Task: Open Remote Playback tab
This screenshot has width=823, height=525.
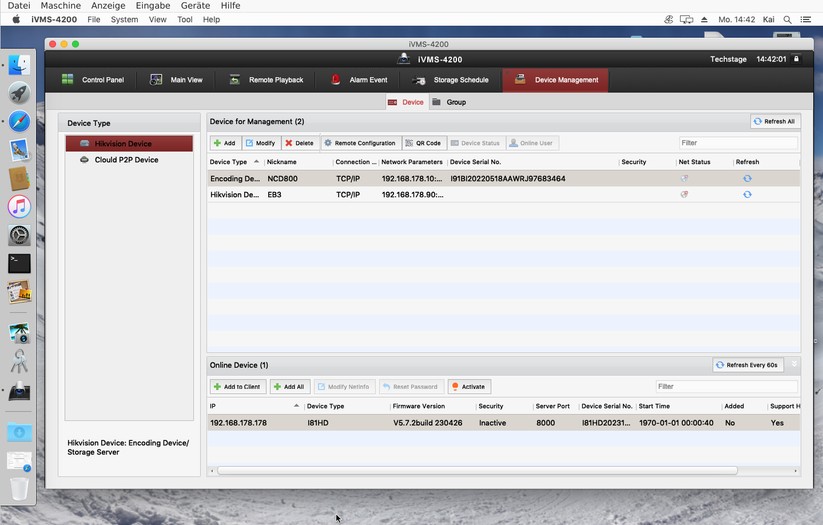Action: click(267, 80)
